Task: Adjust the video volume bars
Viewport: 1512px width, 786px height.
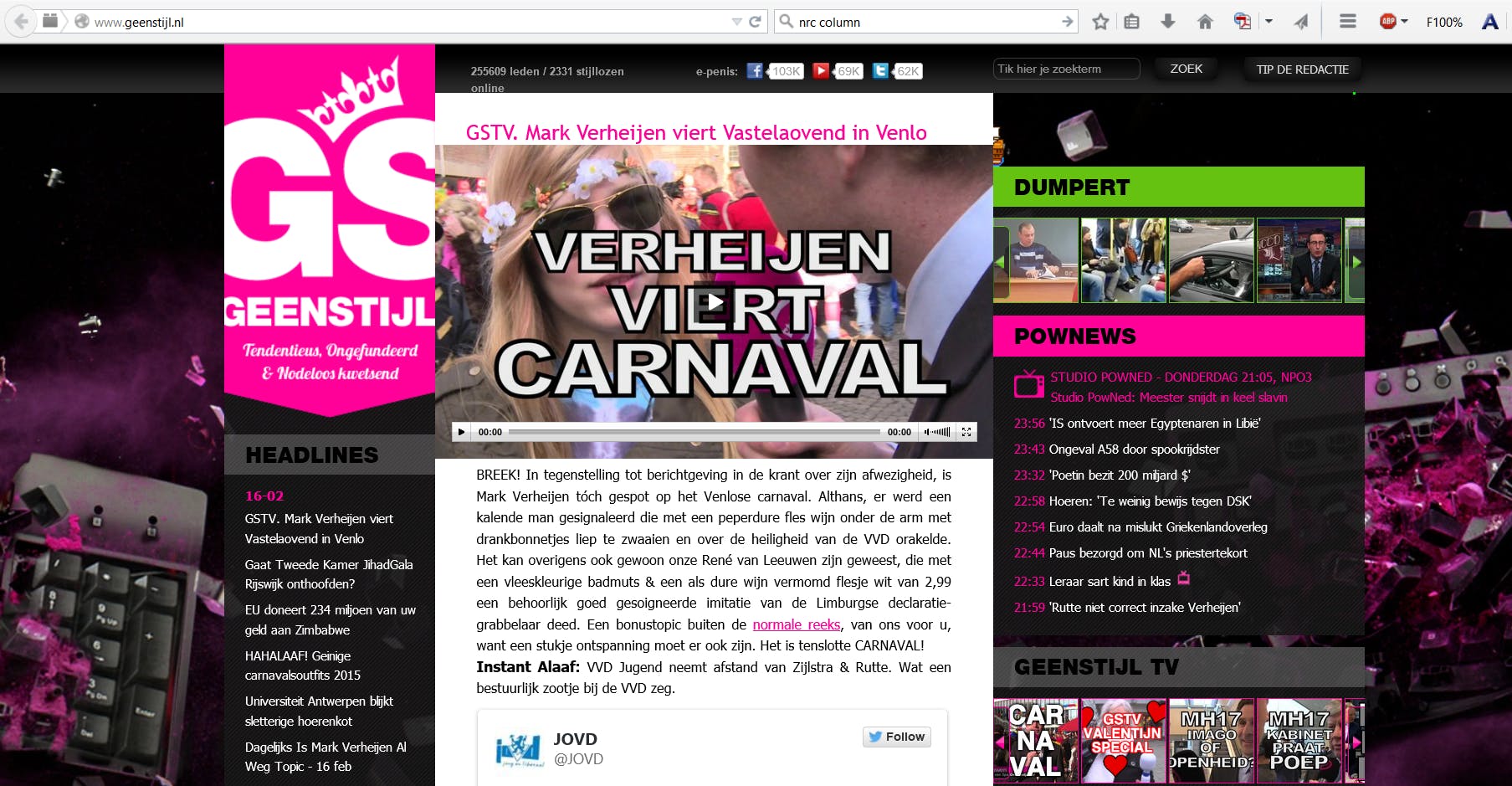Action: tap(938, 432)
